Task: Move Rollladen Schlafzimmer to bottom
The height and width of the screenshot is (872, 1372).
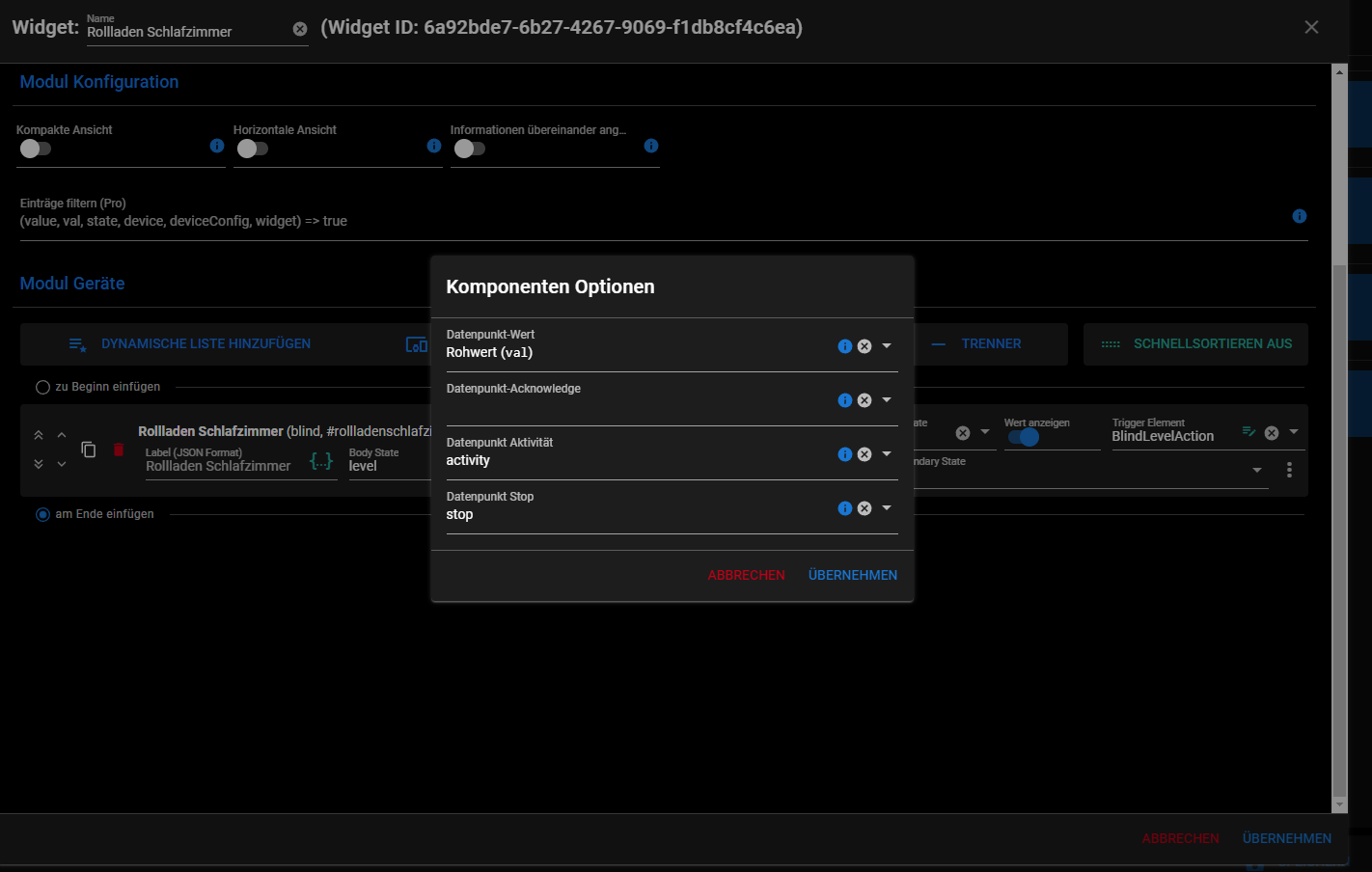Action: 39,464
